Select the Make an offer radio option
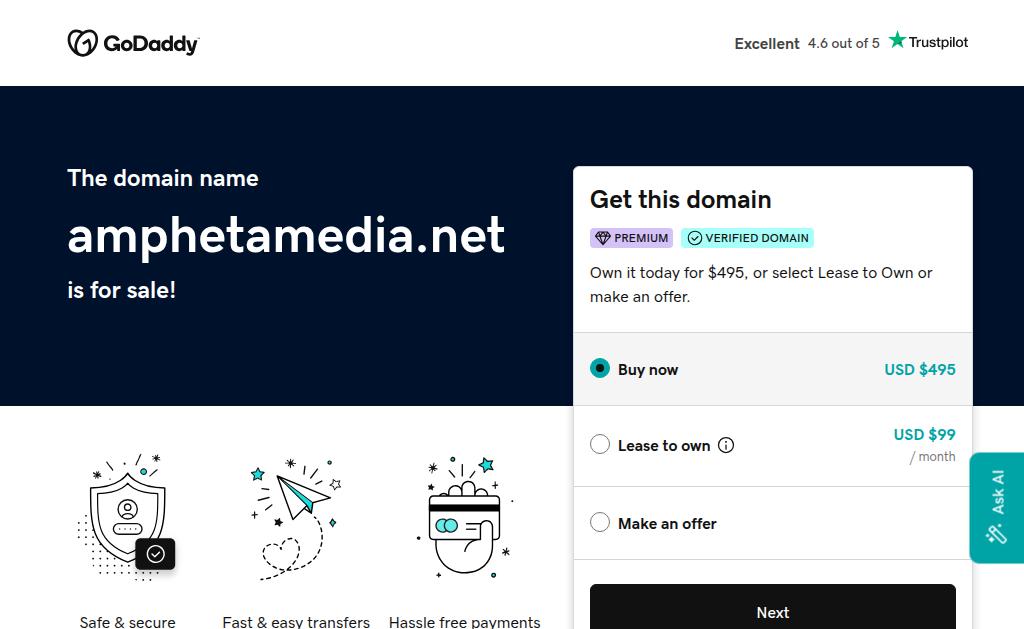1024x629 pixels. coord(600,522)
